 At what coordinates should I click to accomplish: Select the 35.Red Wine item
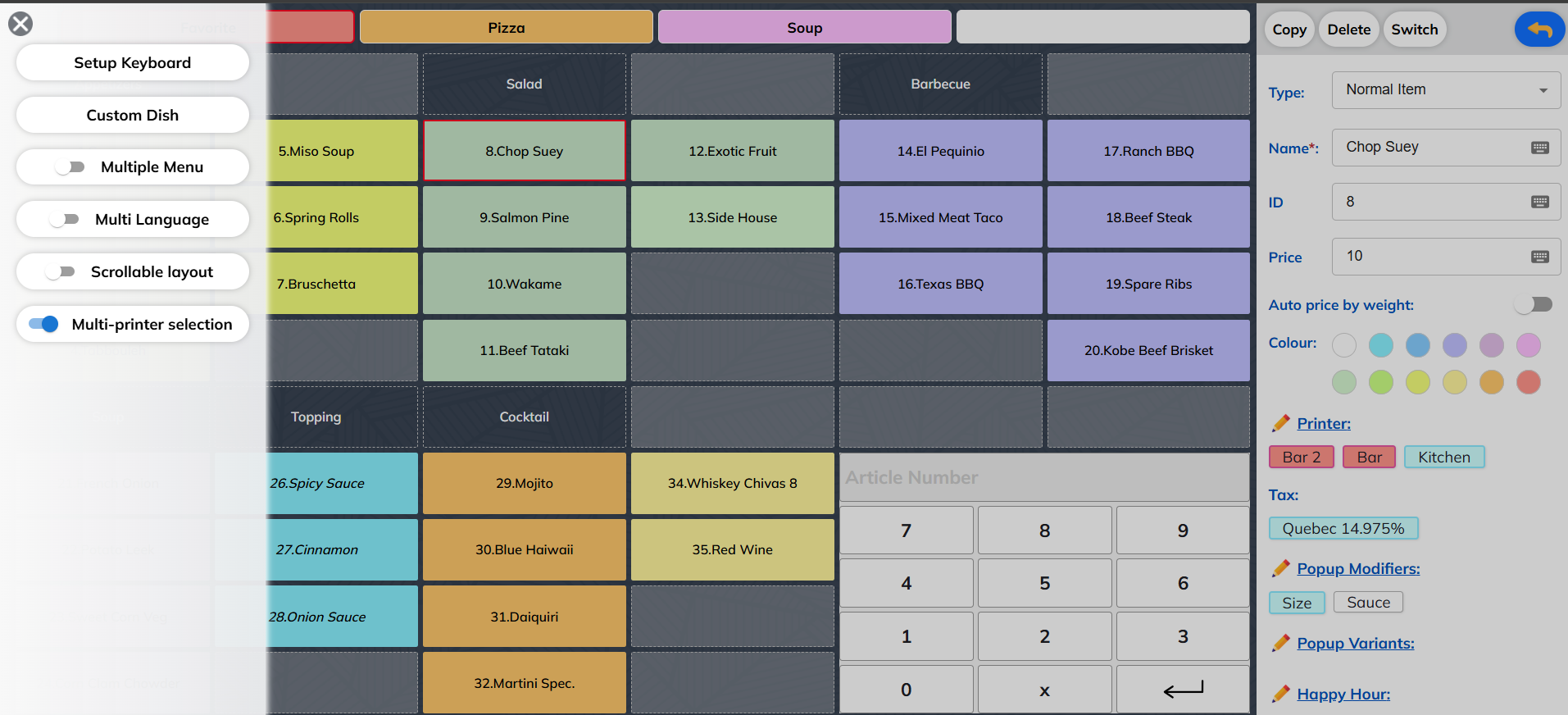[733, 549]
